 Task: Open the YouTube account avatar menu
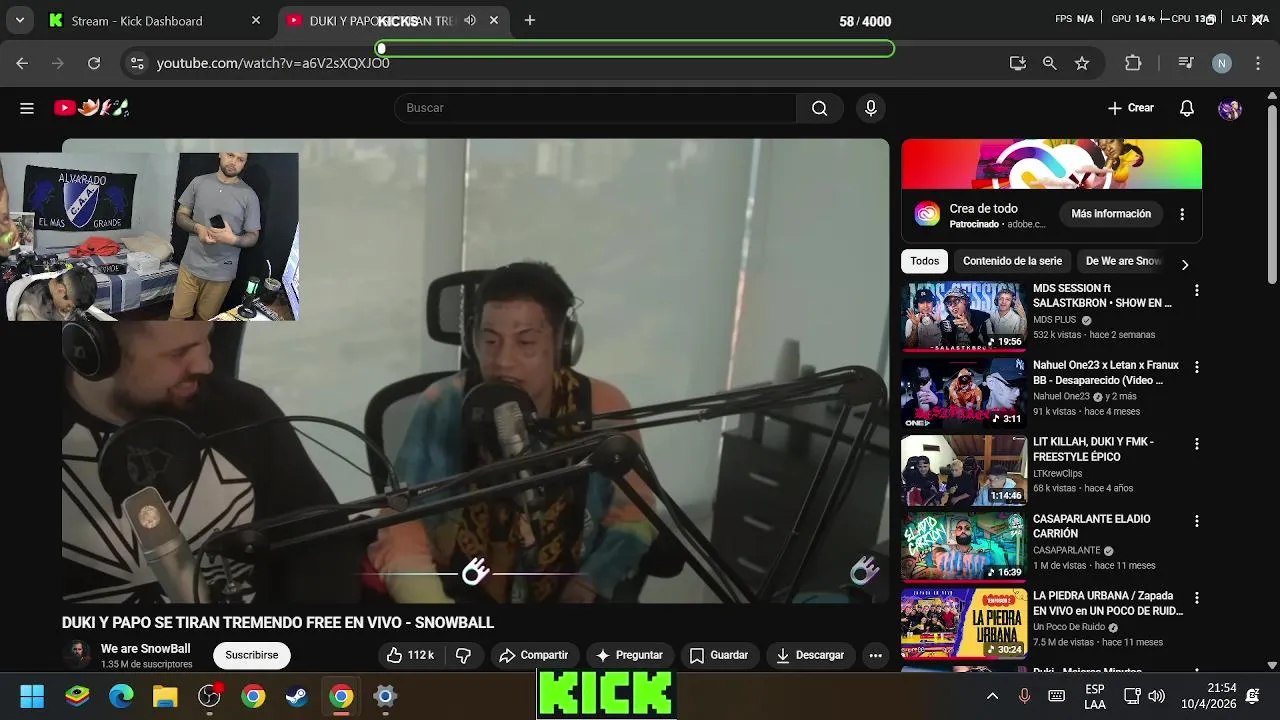(1230, 108)
